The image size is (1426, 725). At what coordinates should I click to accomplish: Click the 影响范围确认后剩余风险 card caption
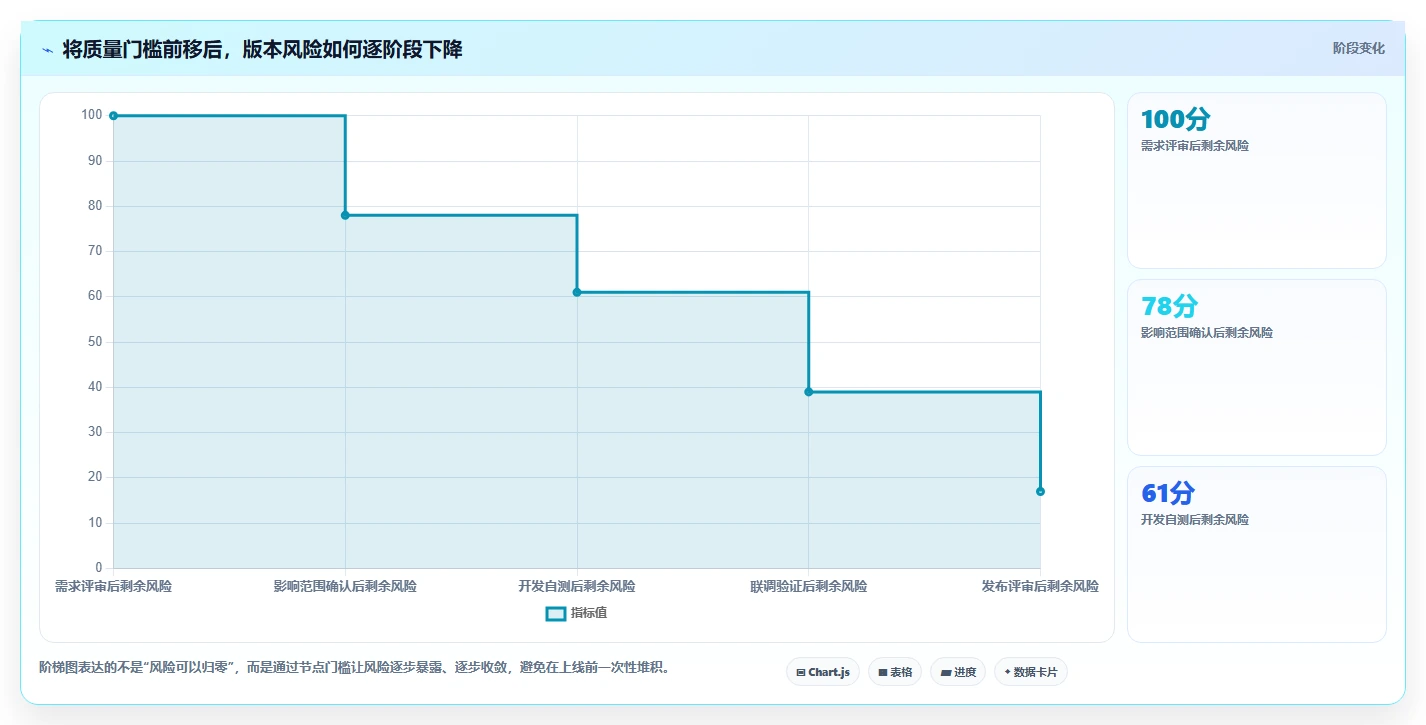(x=1206, y=333)
